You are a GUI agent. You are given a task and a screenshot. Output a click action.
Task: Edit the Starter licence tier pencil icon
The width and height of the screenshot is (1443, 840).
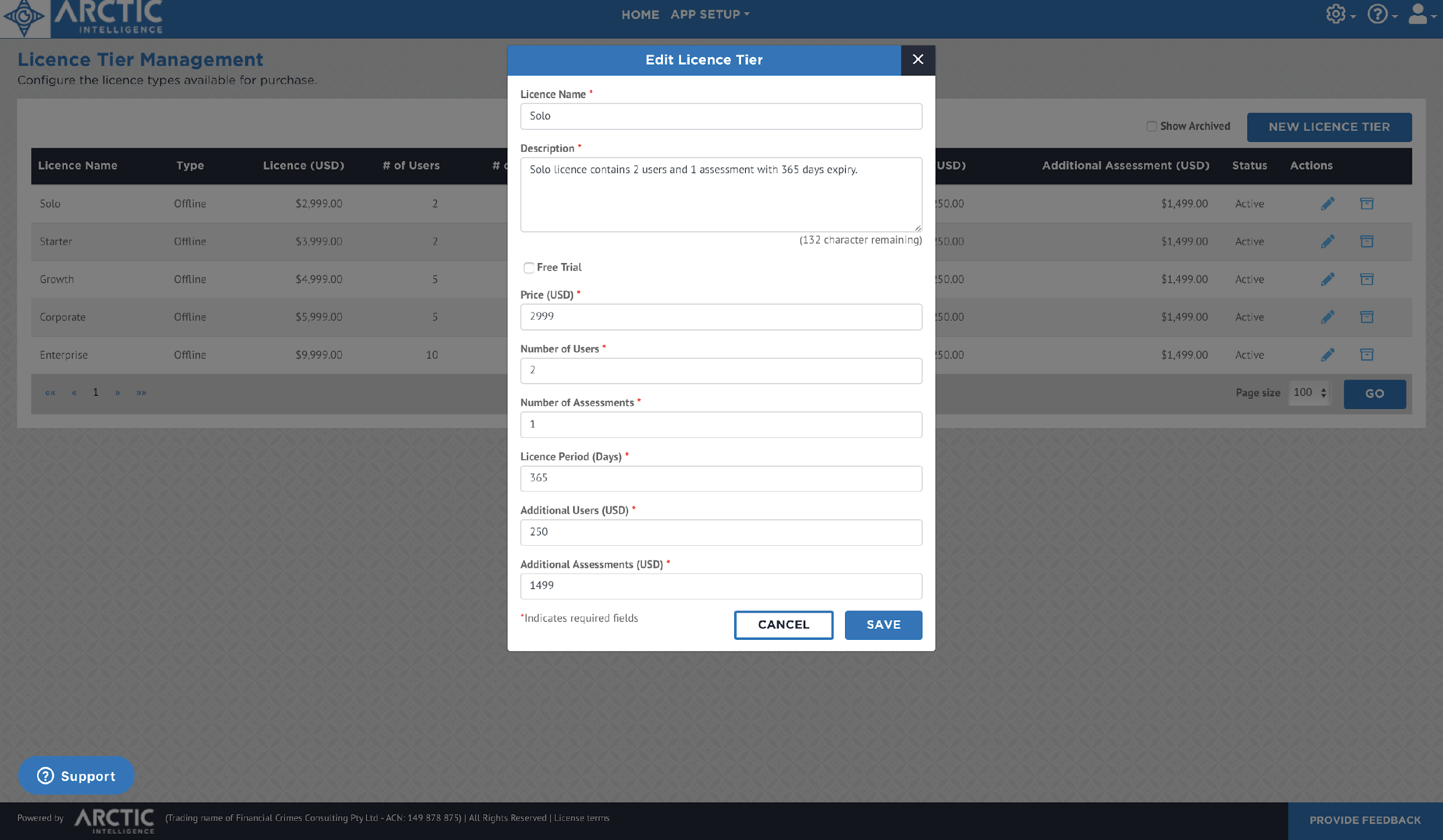pyautogui.click(x=1328, y=241)
